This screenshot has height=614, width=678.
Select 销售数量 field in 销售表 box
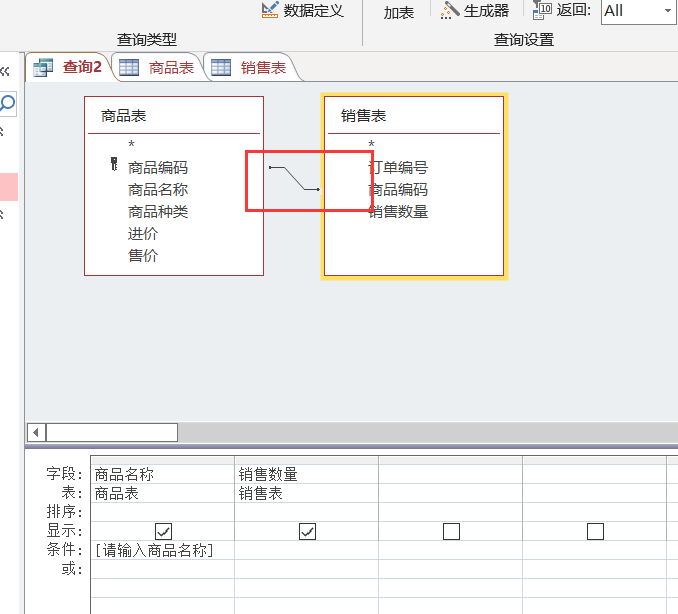point(398,211)
